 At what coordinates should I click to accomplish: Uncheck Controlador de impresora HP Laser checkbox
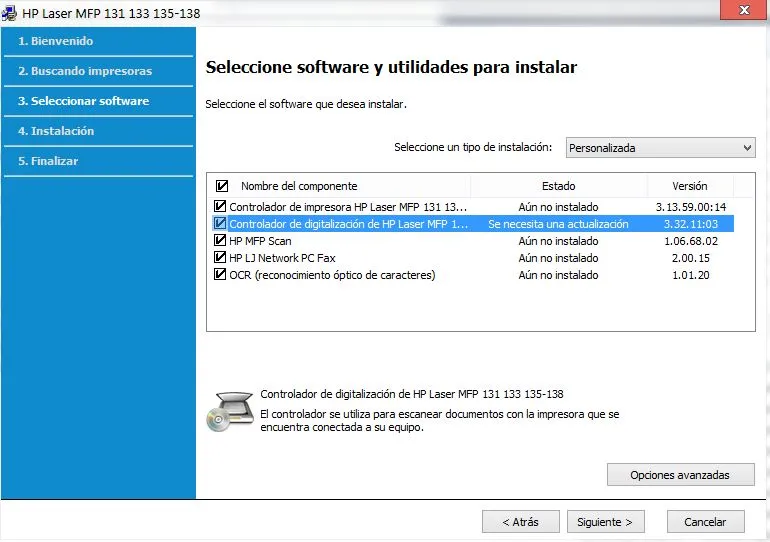[220, 206]
